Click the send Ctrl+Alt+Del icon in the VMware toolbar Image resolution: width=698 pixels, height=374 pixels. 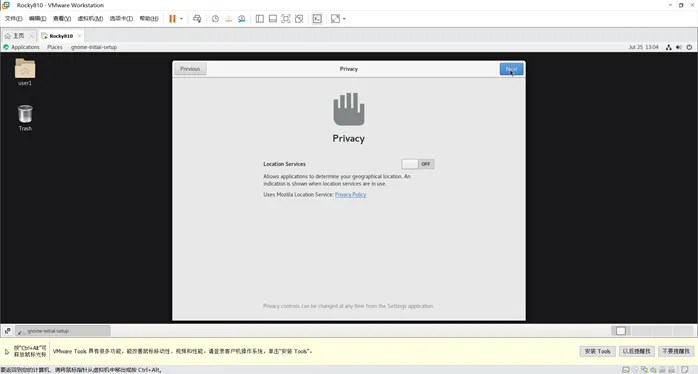(x=197, y=19)
